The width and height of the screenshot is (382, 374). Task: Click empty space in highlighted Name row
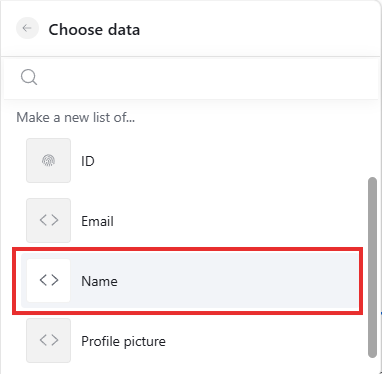(x=233, y=281)
